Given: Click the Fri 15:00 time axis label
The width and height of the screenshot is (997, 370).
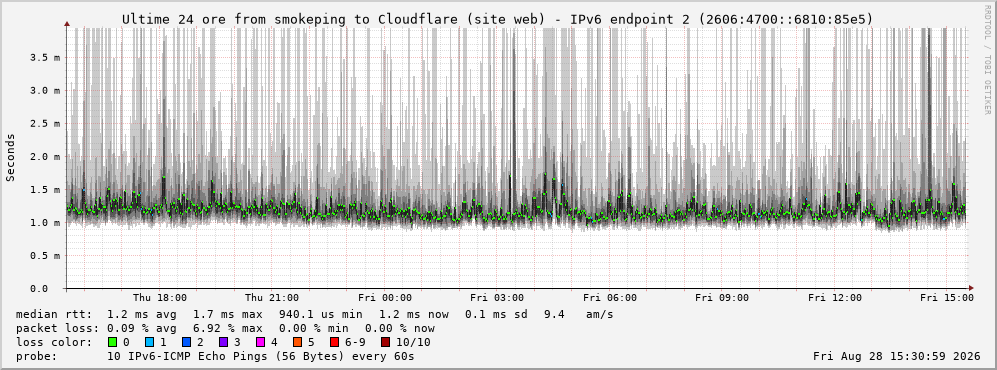Looking at the screenshot, I should coord(947,298).
